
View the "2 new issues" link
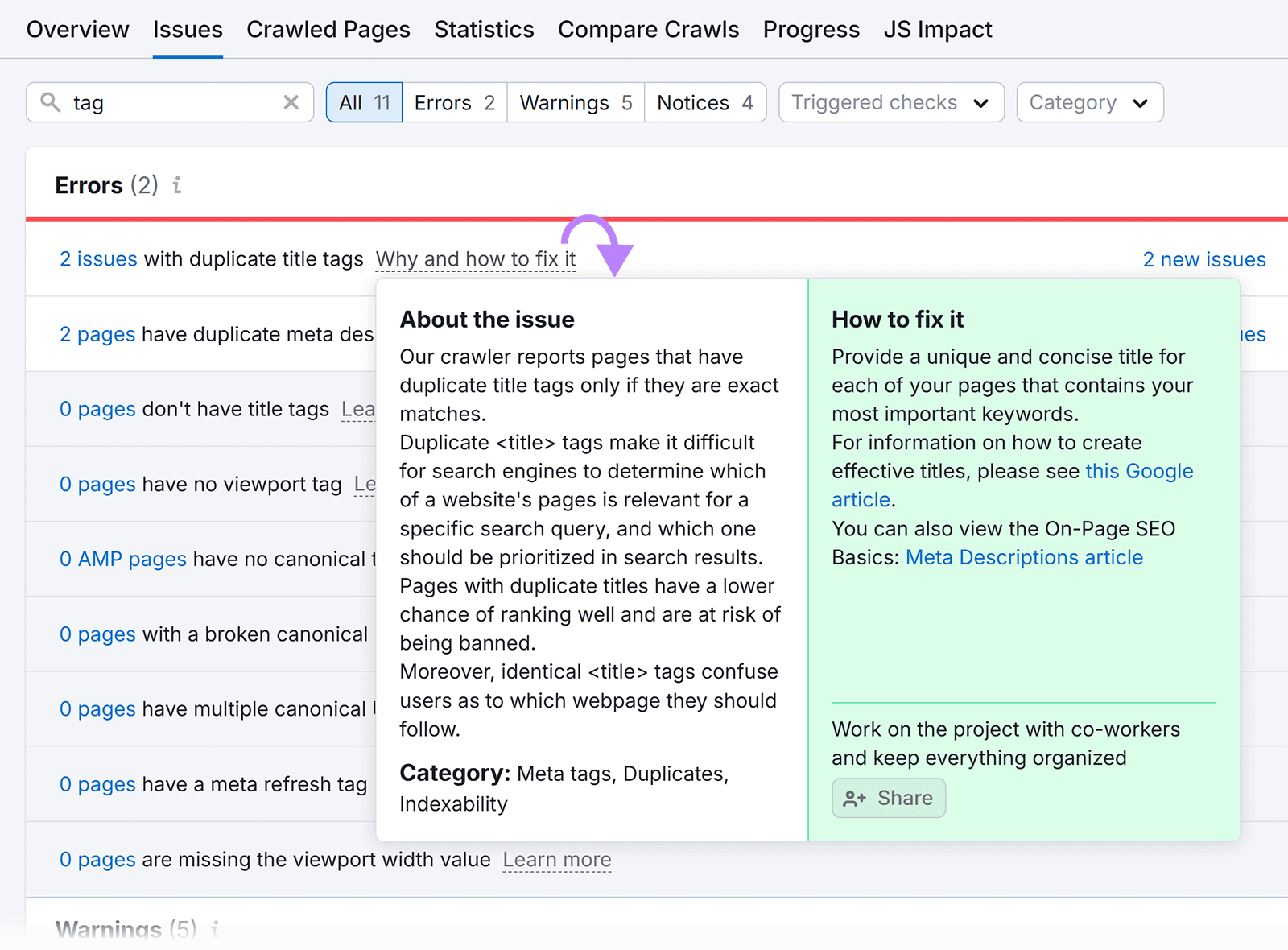(x=1203, y=258)
